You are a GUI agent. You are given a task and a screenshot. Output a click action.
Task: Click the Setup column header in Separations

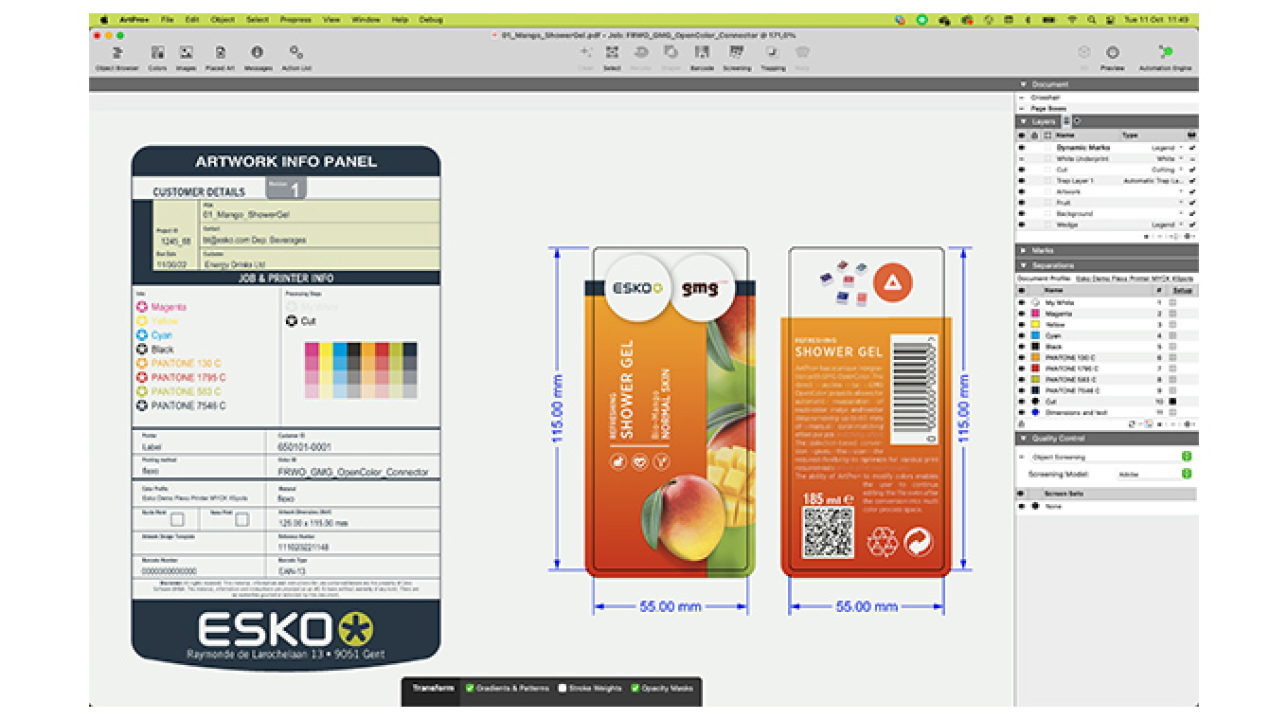tap(1182, 290)
